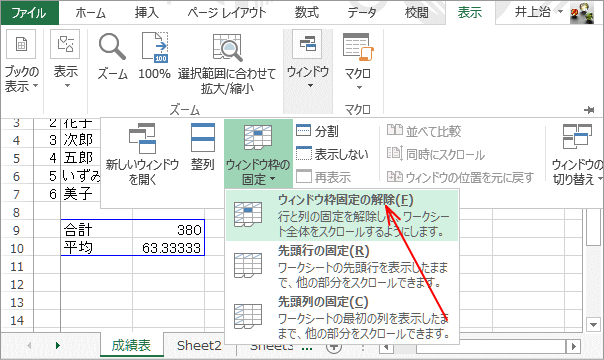Image resolution: width=604 pixels, height=360 pixels.
Task: Click row header 9
Action: pos(17,230)
